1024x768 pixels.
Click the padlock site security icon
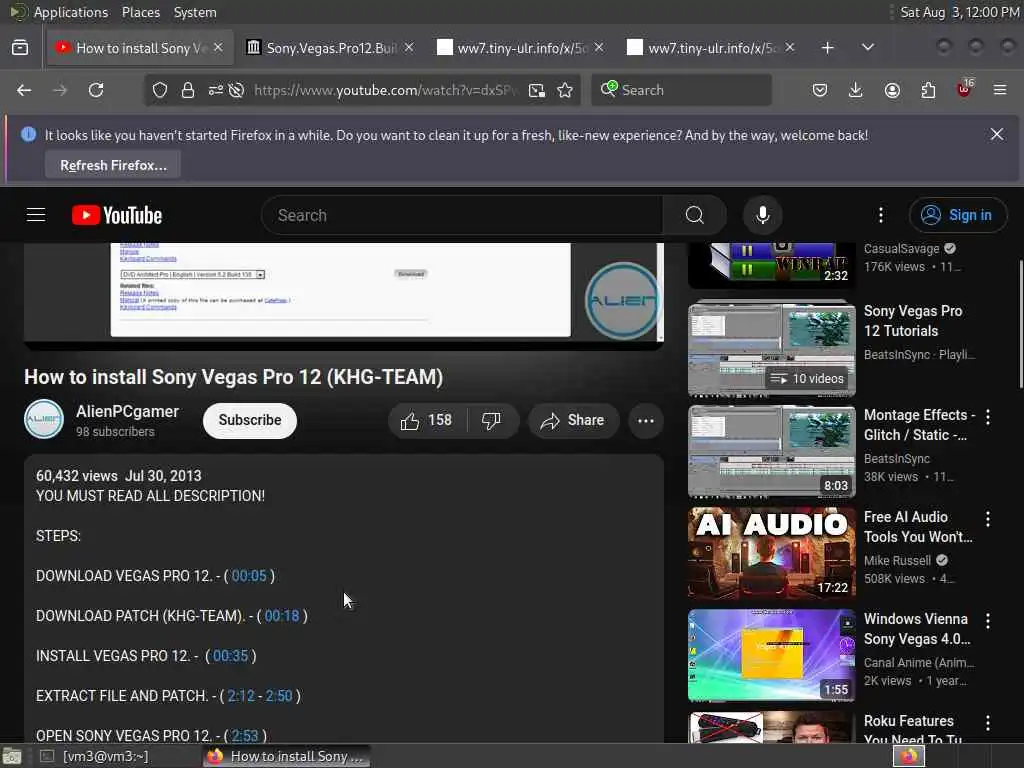pos(188,90)
